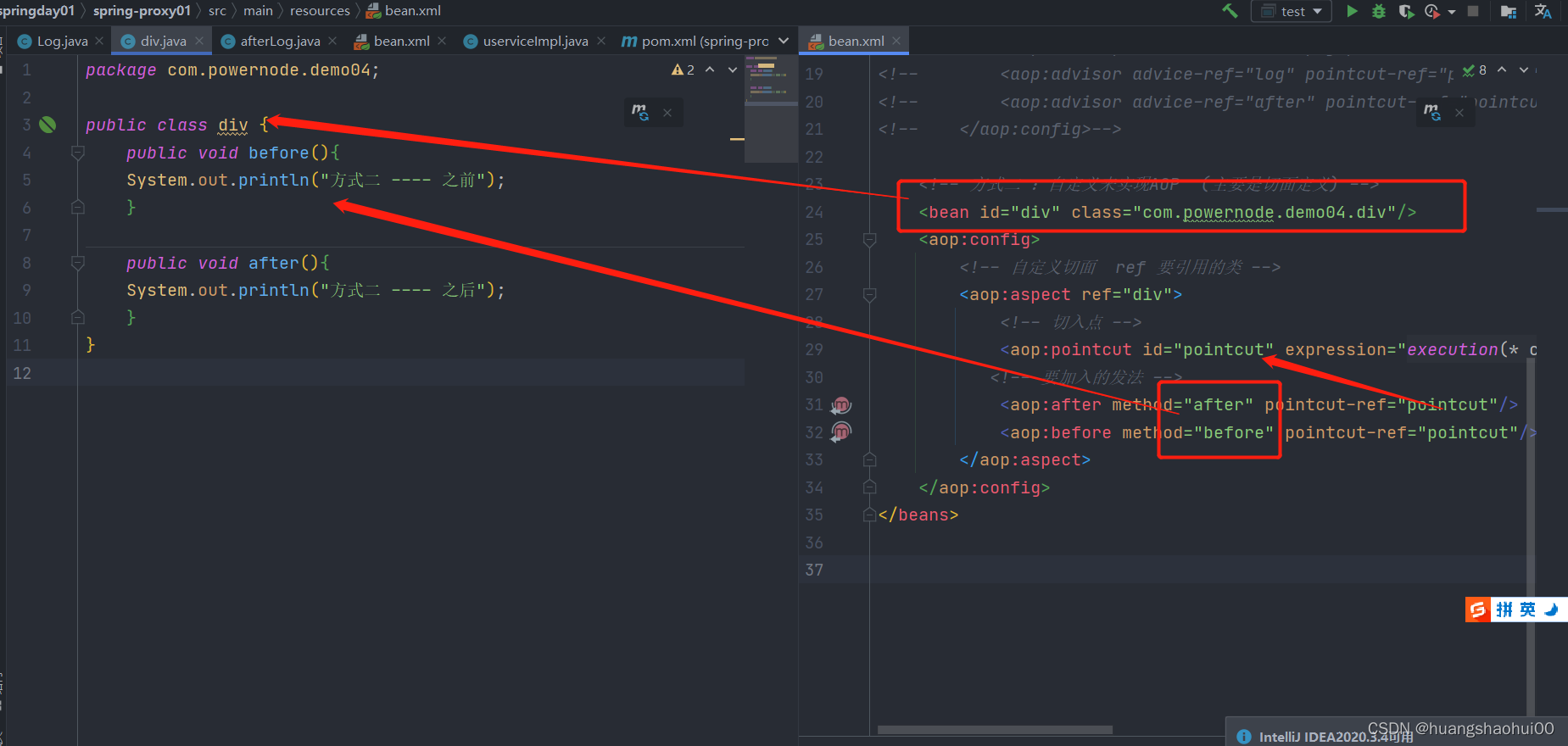Click the profiler run icon with the clock

(1431, 11)
